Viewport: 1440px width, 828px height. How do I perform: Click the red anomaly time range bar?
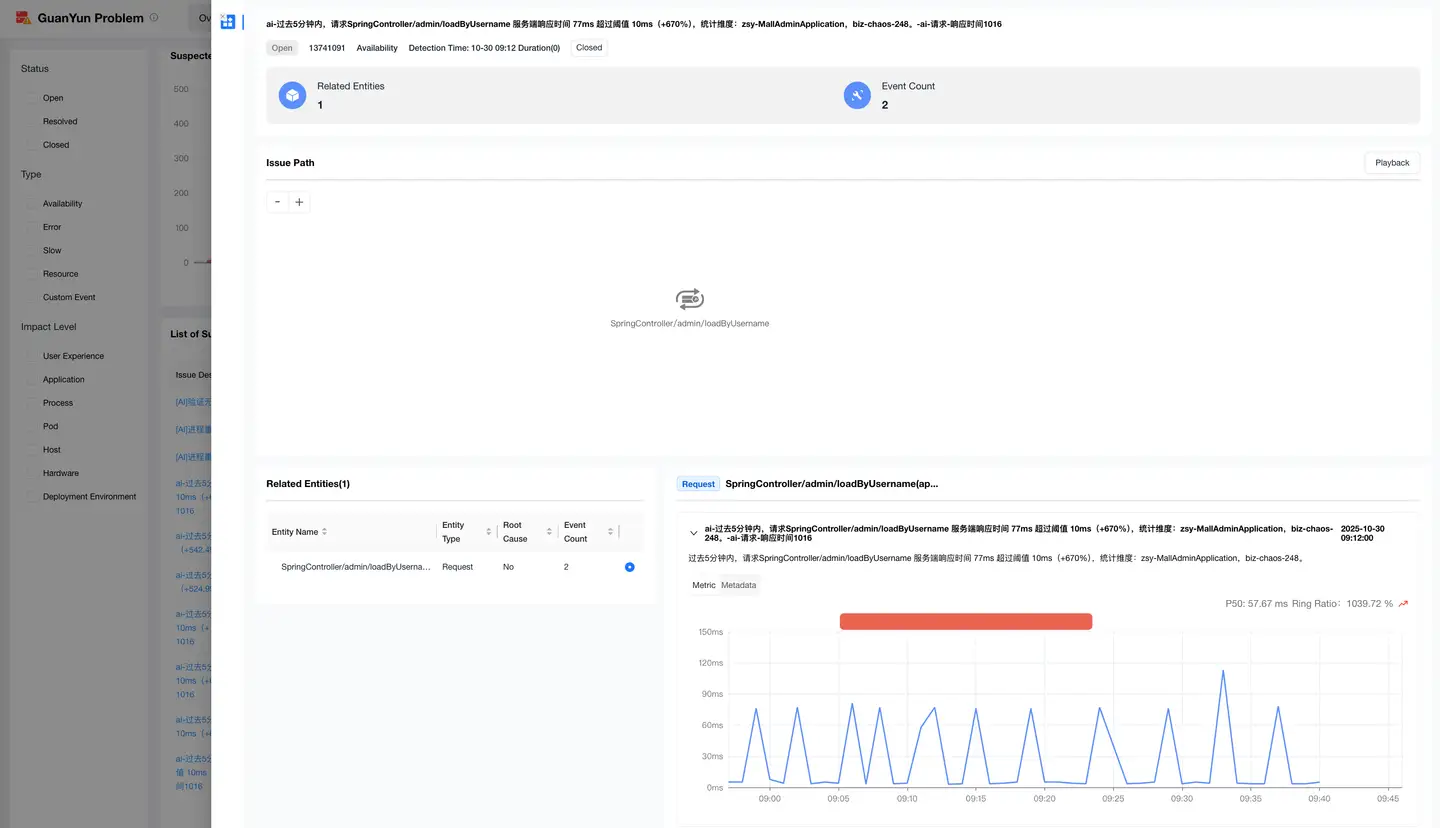coord(965,622)
